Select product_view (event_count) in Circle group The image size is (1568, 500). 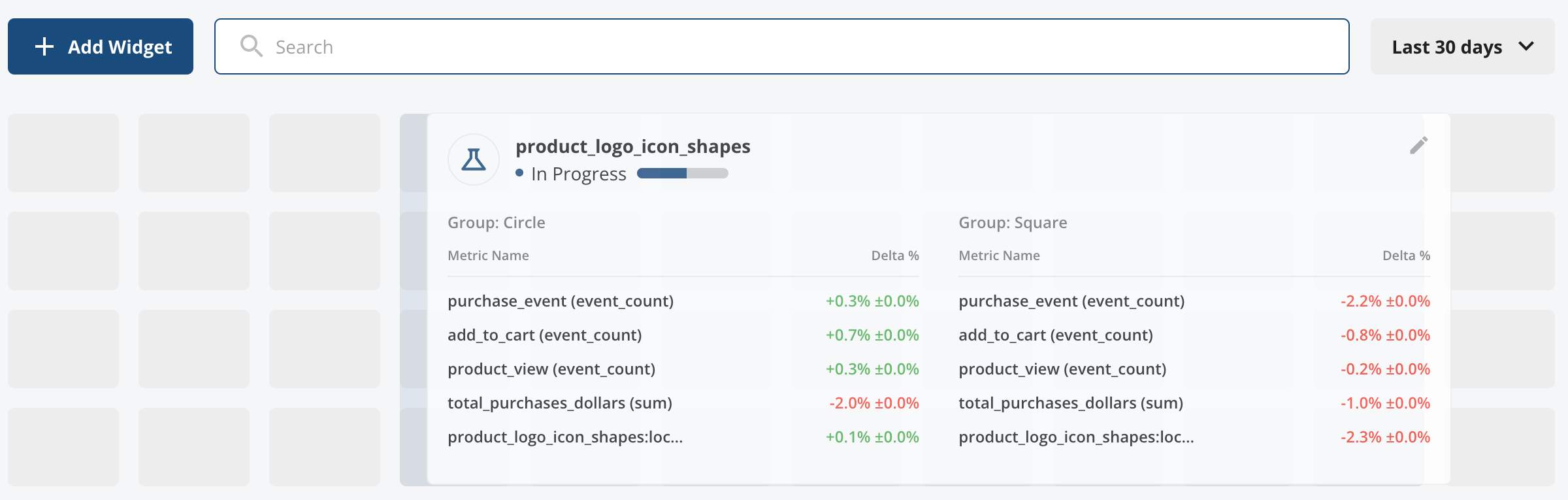pos(551,369)
